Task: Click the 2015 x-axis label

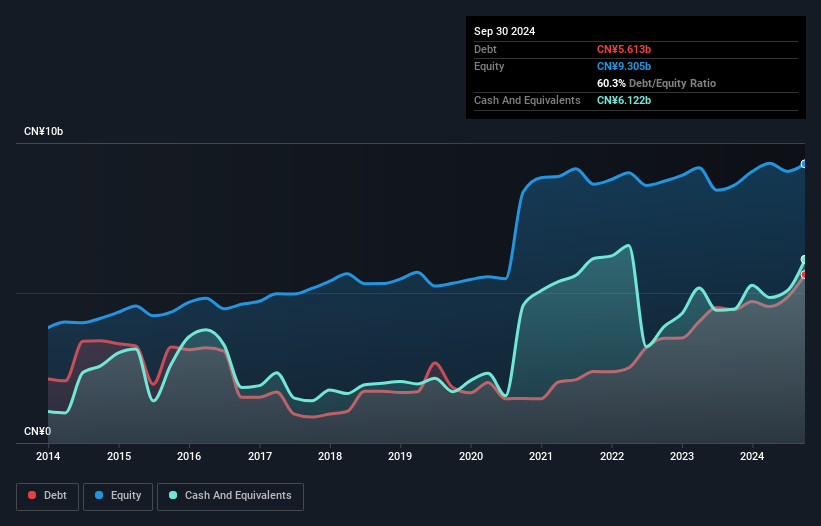Action: pos(119,456)
